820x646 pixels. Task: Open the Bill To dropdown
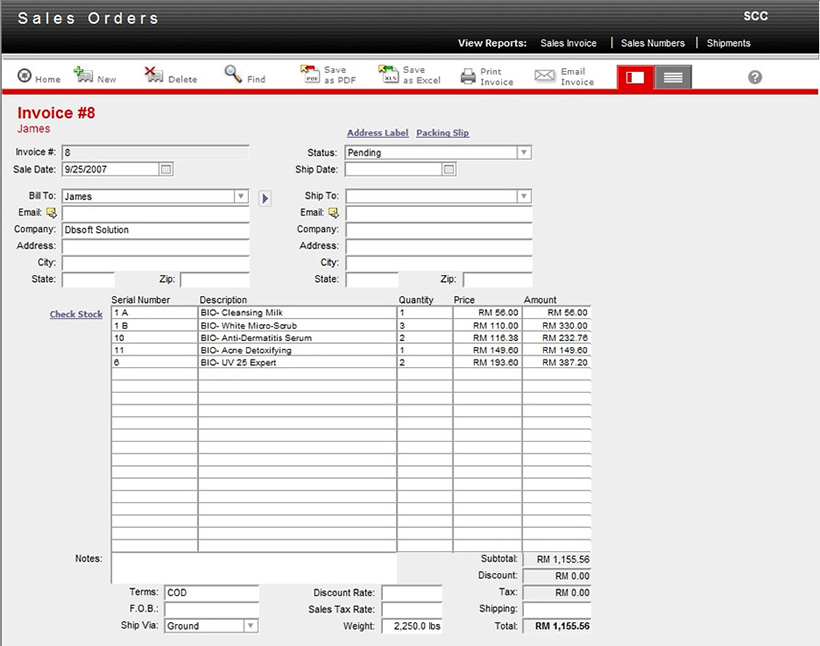(241, 197)
